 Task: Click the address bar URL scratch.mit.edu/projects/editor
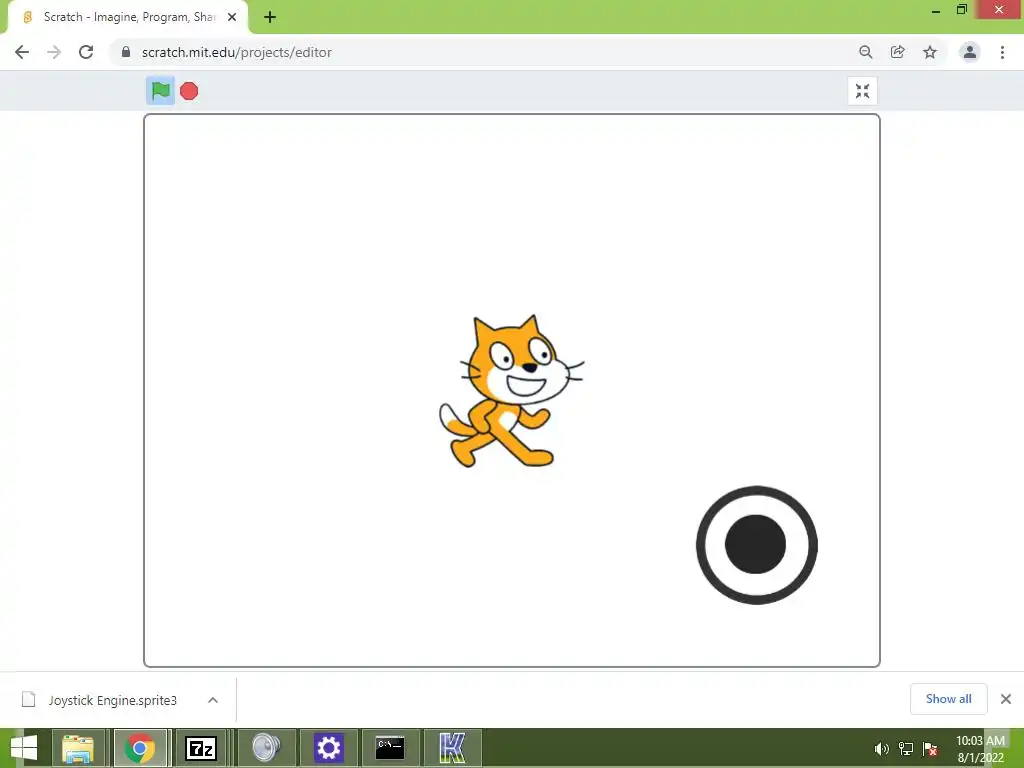click(237, 52)
